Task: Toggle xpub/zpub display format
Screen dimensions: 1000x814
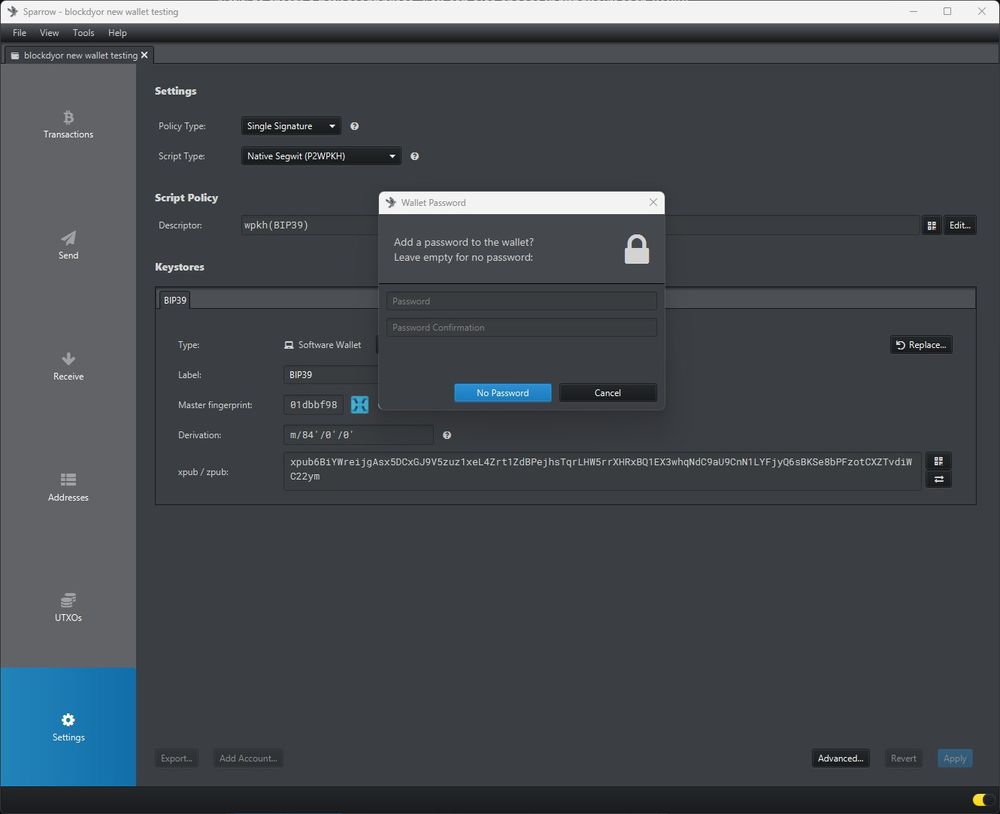Action: point(938,480)
